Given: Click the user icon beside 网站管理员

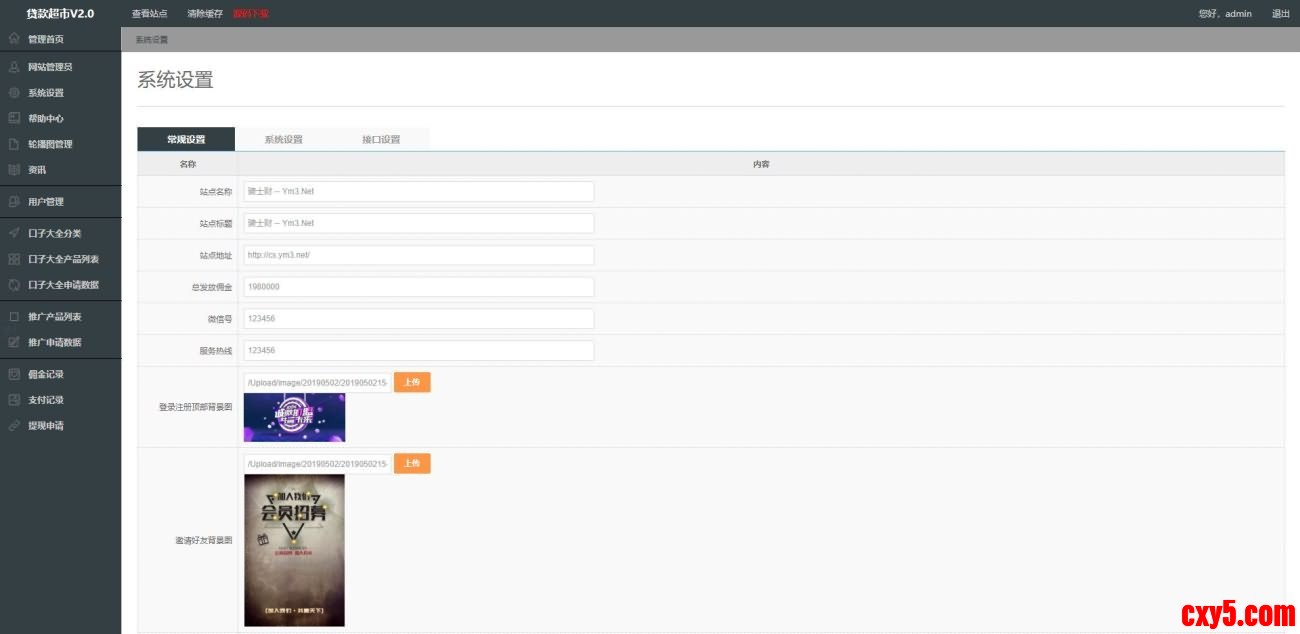Looking at the screenshot, I should 14,67.
